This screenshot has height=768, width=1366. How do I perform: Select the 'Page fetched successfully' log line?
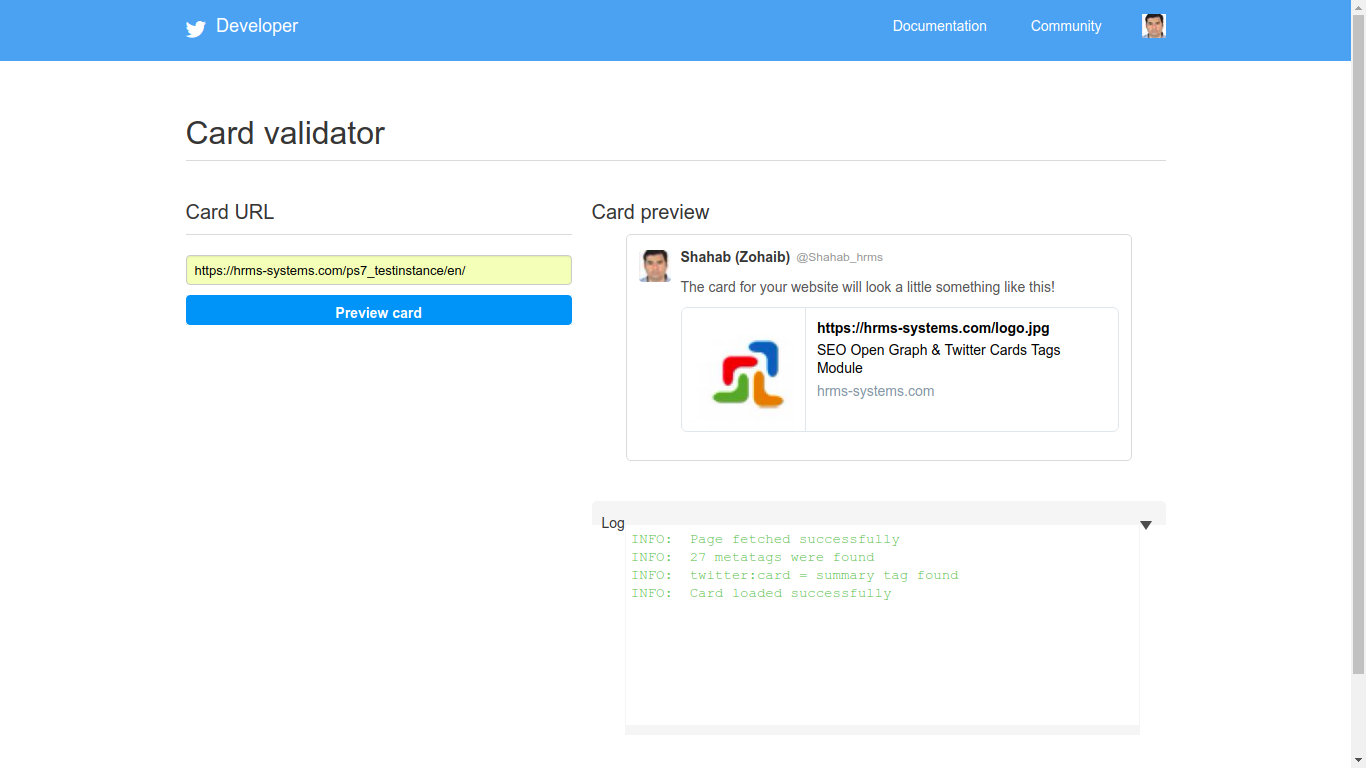765,539
